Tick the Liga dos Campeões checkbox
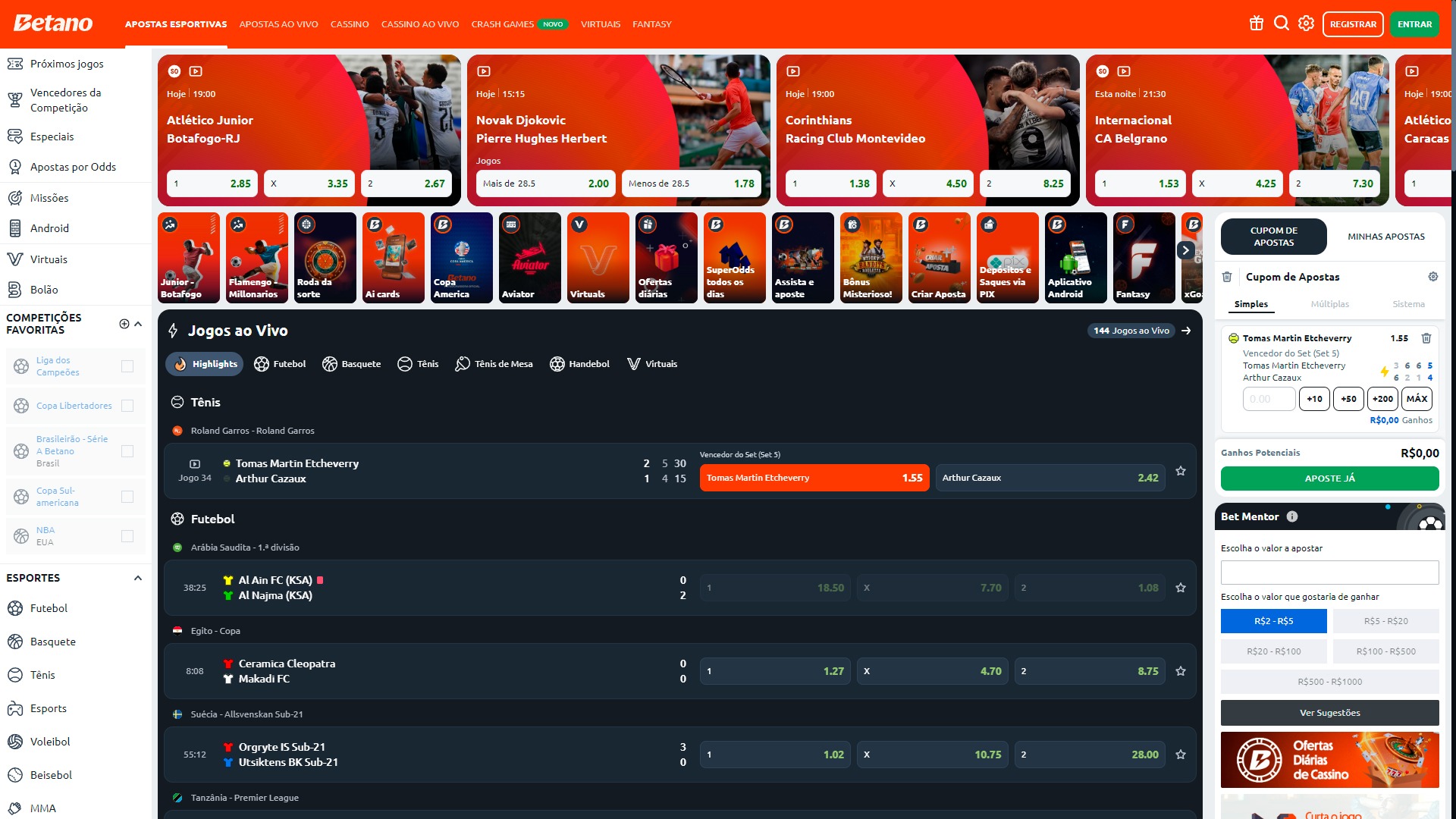This screenshot has width=1456, height=819. click(x=127, y=366)
